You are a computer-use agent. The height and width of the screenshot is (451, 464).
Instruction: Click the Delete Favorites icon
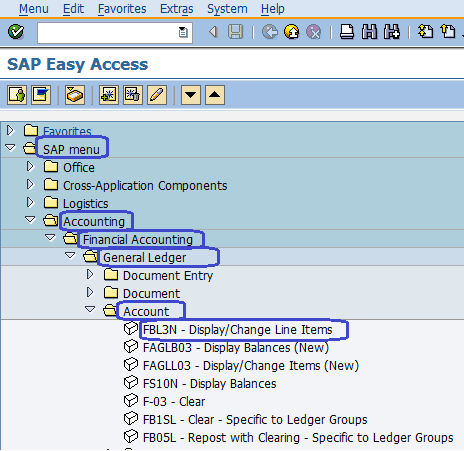click(133, 95)
